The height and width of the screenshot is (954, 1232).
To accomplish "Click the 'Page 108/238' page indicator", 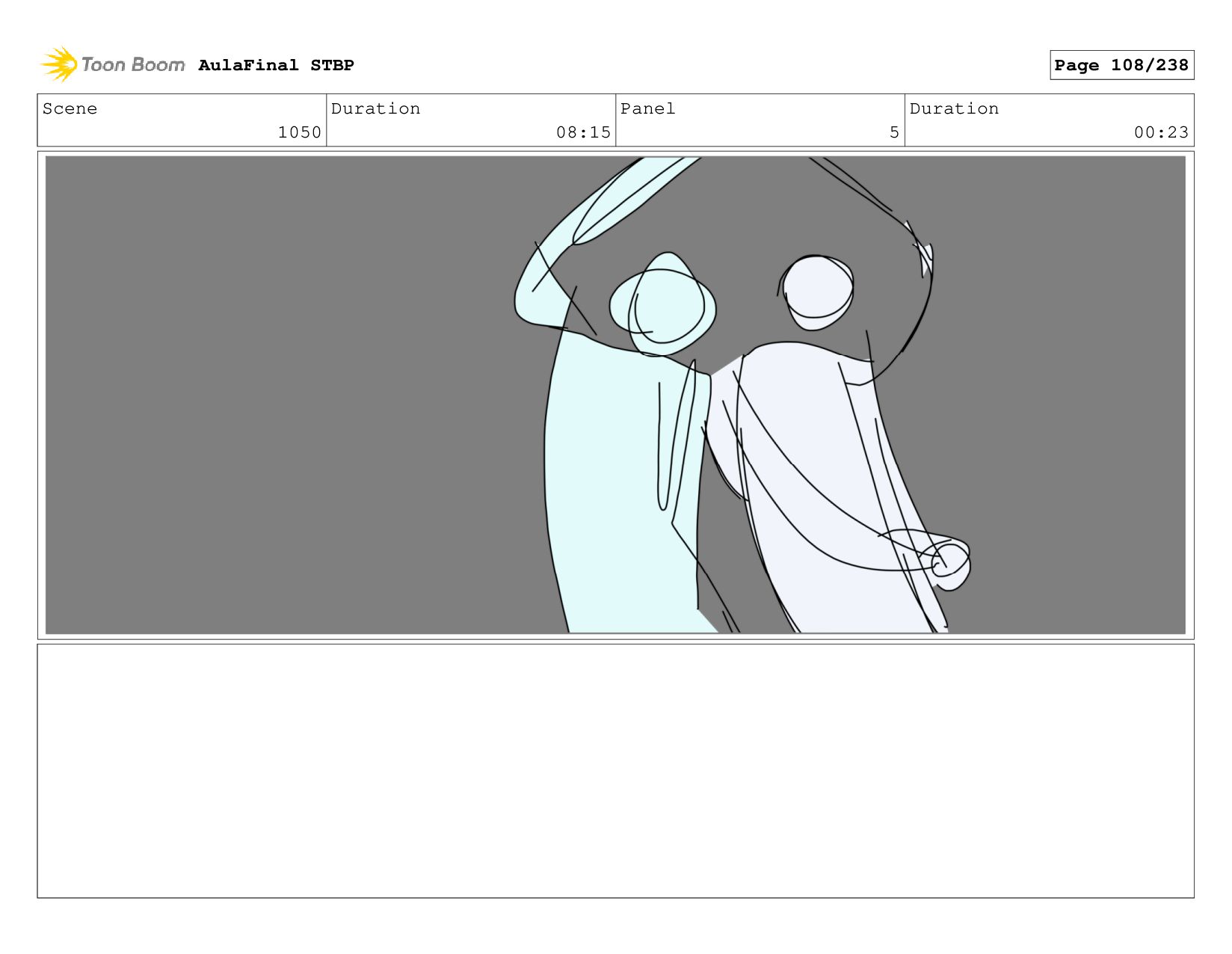I will (1121, 65).
